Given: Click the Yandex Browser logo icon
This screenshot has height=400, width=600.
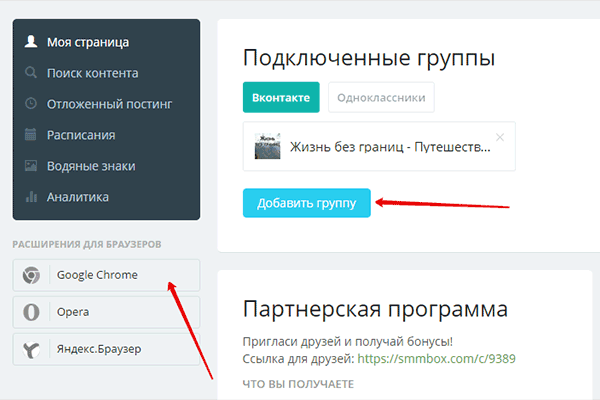Looking at the screenshot, I should (31, 349).
